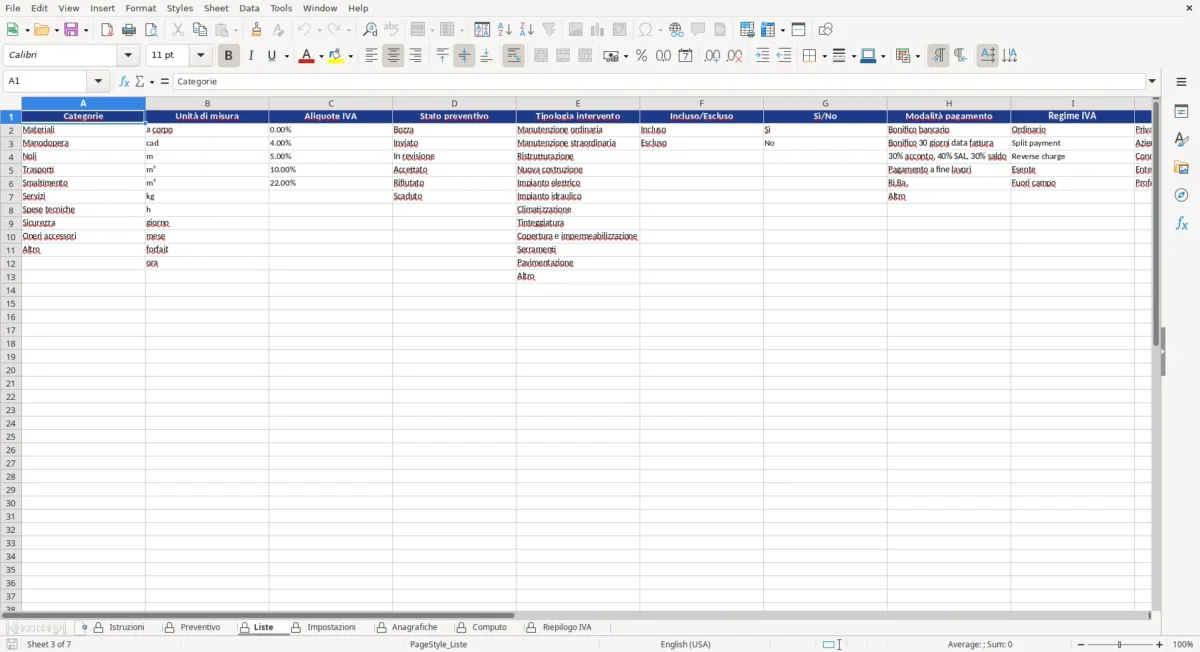Open the sidebar Styles deck
1200x652 pixels.
pos(1181,139)
